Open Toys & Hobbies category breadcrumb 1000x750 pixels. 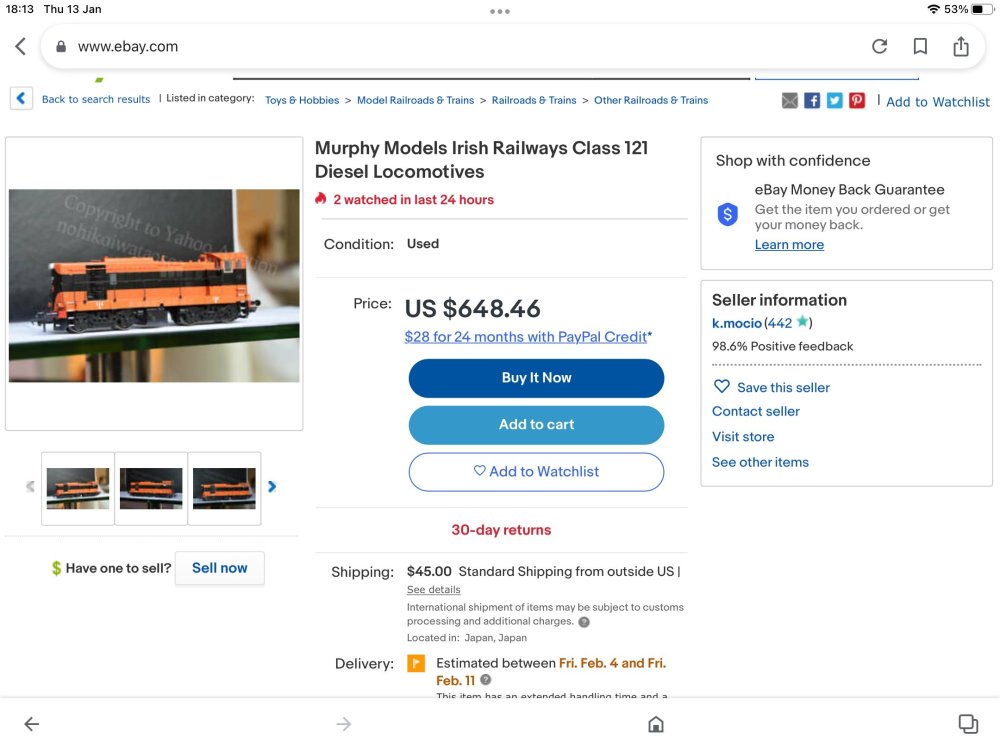(x=302, y=100)
